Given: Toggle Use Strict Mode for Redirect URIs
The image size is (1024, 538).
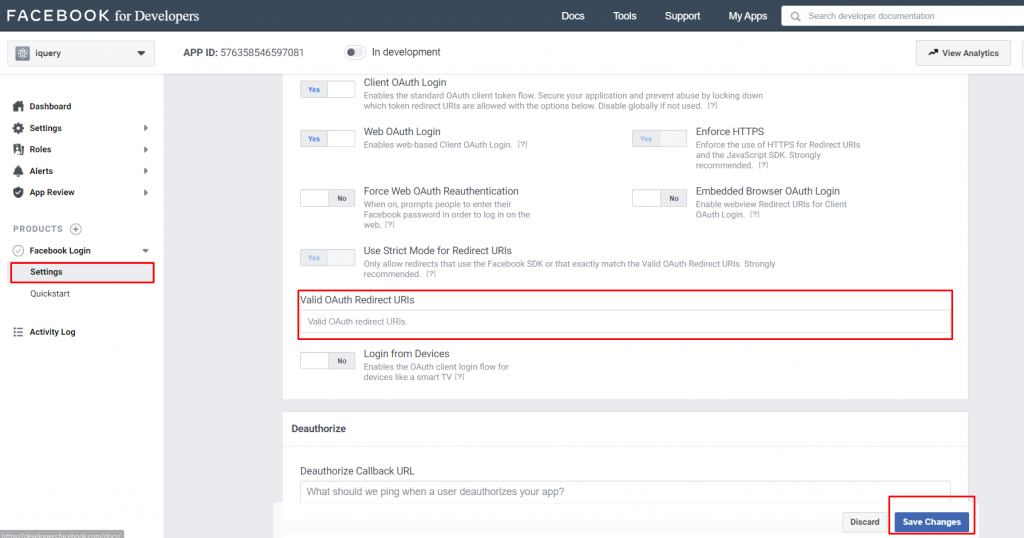Looking at the screenshot, I should 328,257.
